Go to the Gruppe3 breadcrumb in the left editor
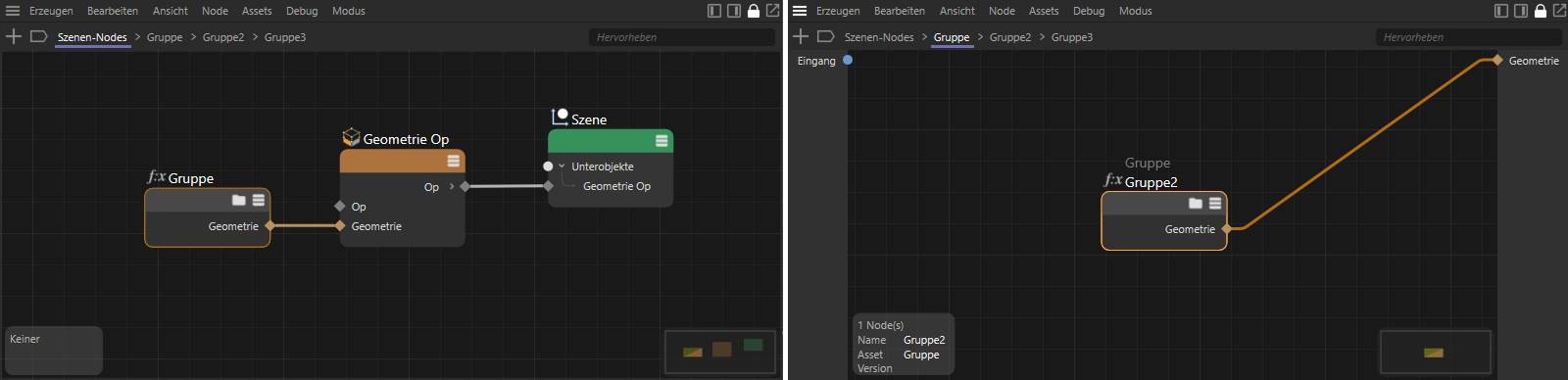This screenshot has width=1568, height=380. click(x=285, y=37)
